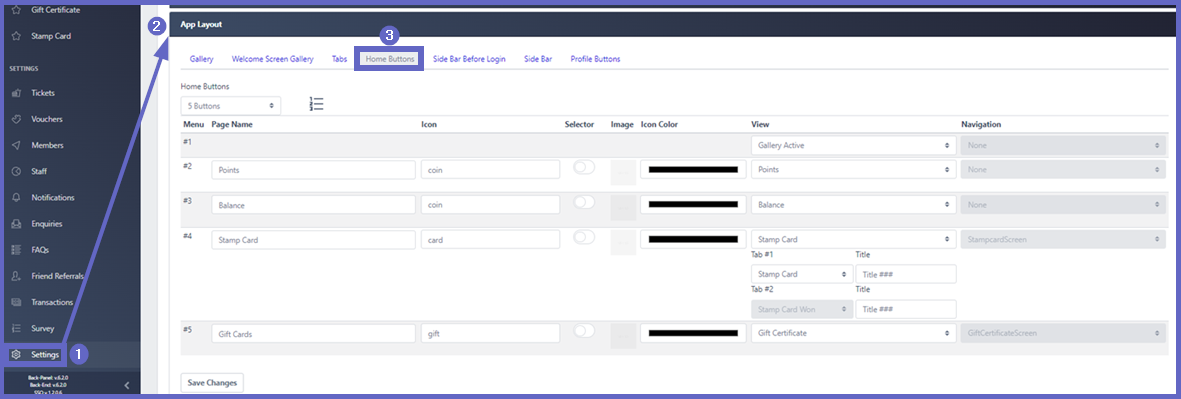
Task: Click the Survey sidebar icon
Action: click(x=17, y=328)
